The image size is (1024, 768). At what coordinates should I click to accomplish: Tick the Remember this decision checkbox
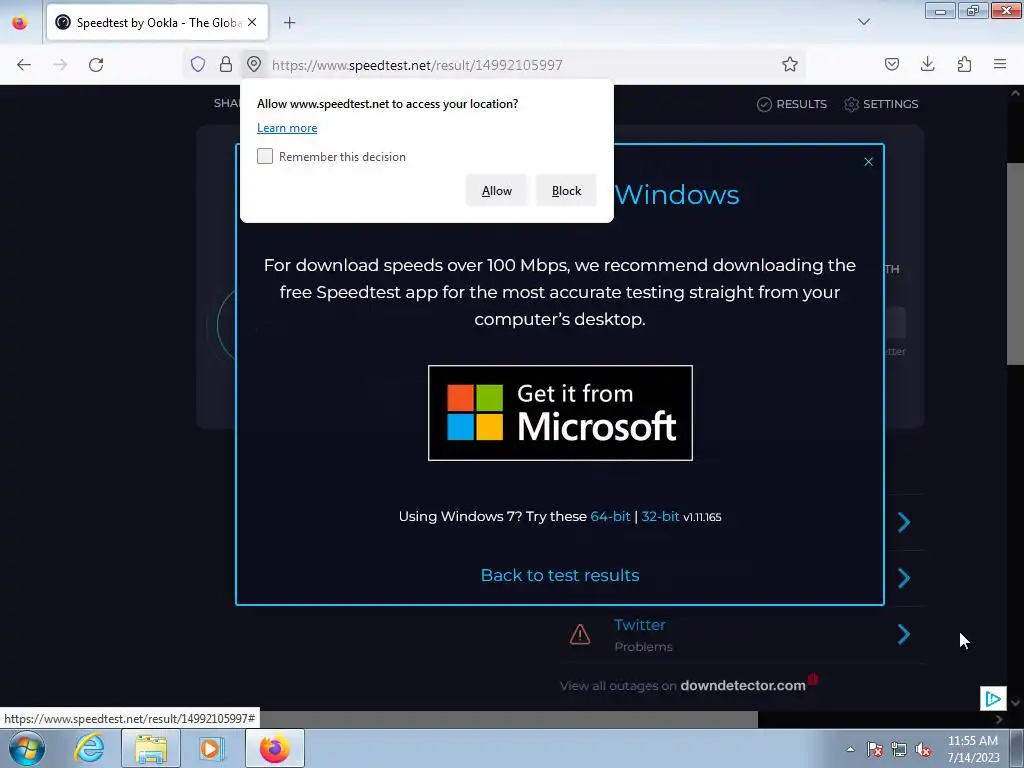coord(264,156)
